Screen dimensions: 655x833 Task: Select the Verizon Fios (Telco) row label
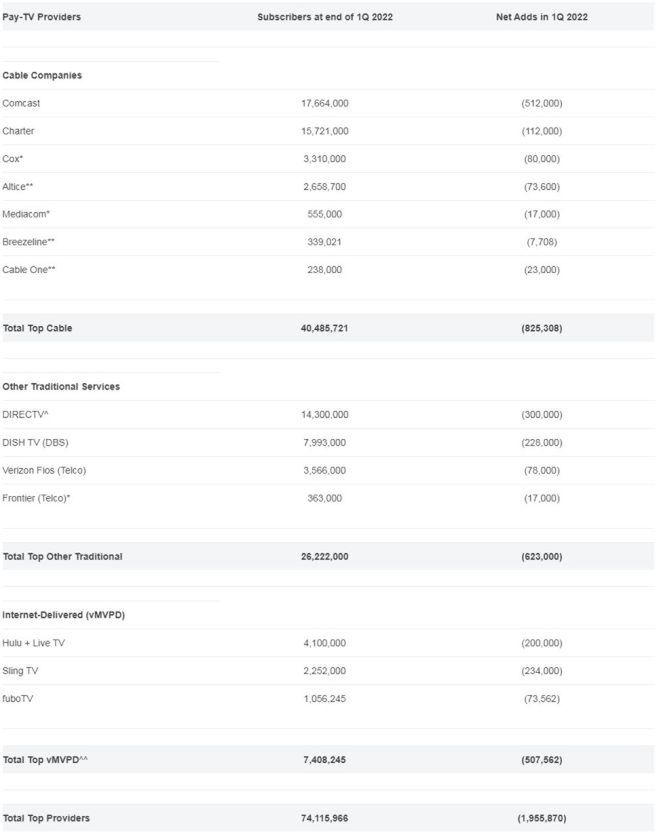tap(44, 470)
